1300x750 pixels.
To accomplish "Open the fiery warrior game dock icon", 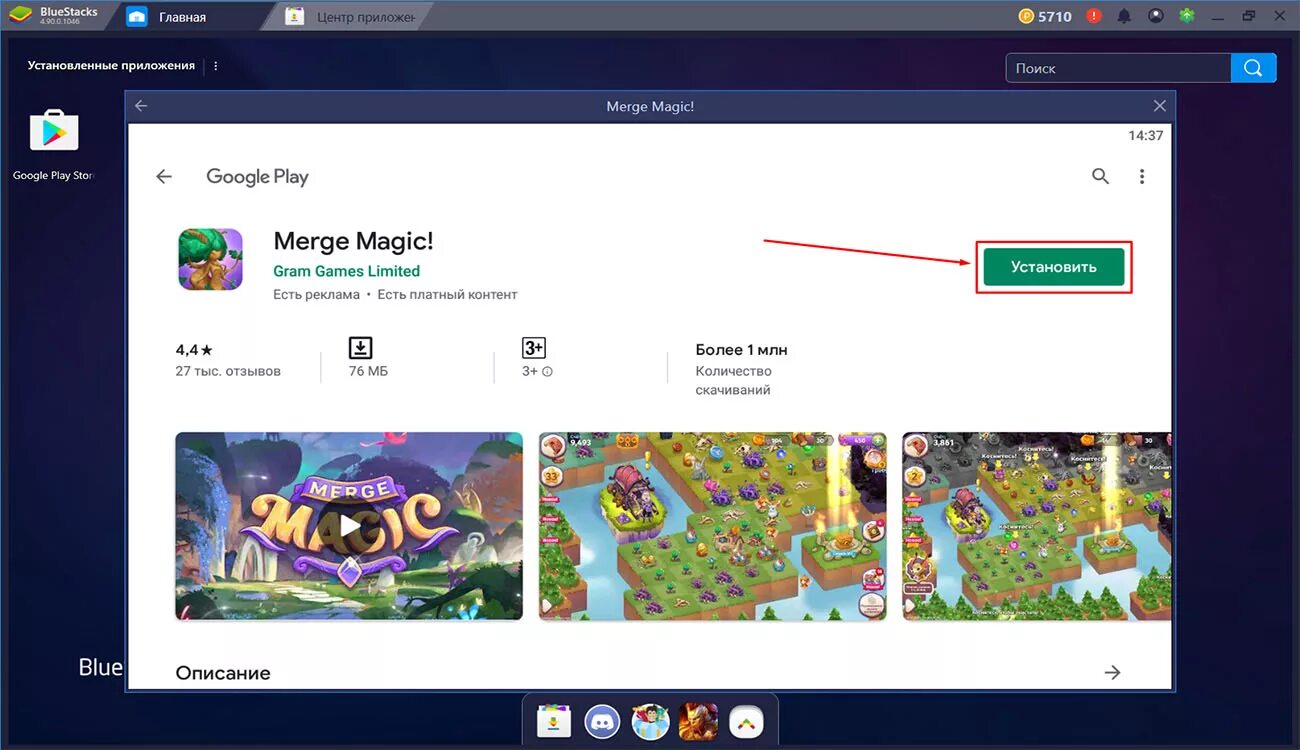I will click(x=698, y=720).
